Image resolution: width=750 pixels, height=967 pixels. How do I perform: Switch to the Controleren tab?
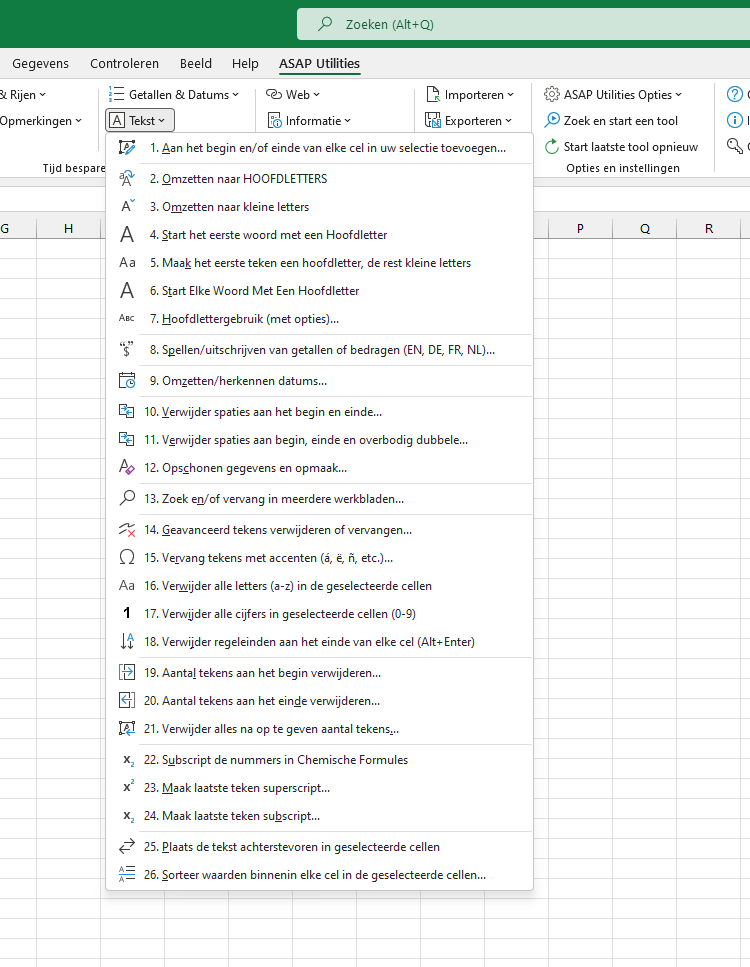(x=125, y=64)
